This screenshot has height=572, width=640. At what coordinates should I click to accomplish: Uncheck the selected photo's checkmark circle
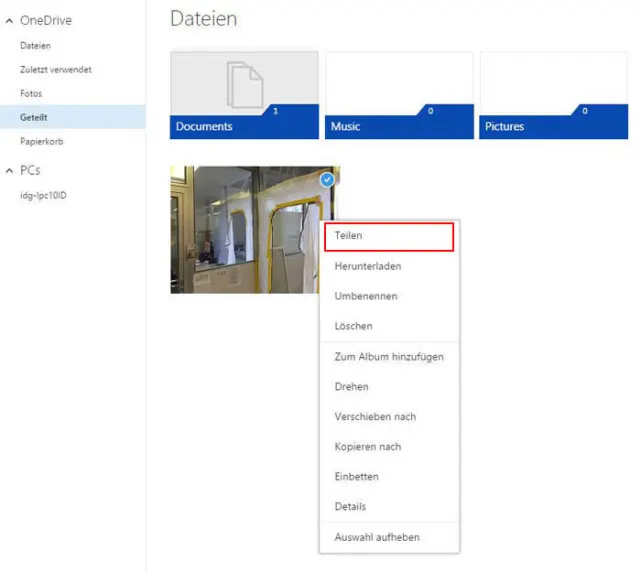[x=327, y=180]
